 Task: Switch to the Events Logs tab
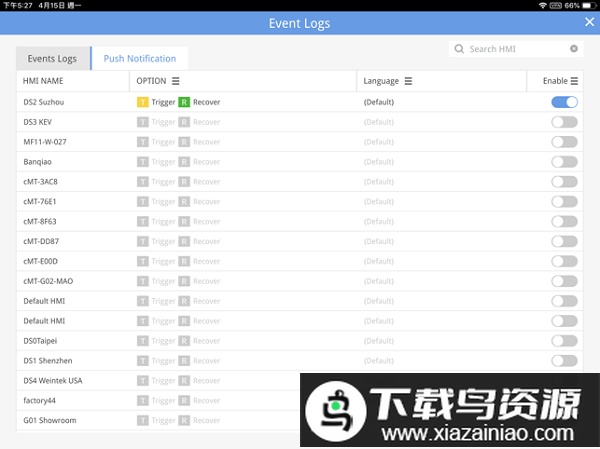[53, 59]
